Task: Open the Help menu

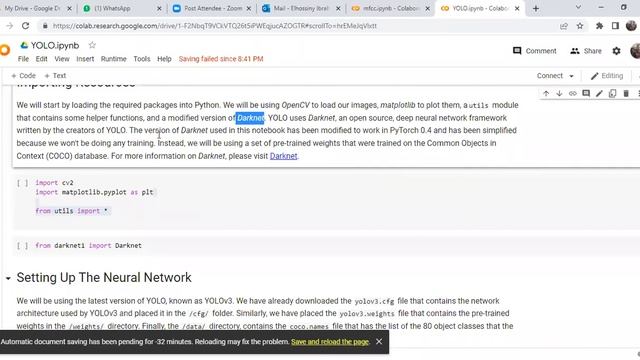Action: click(x=164, y=59)
